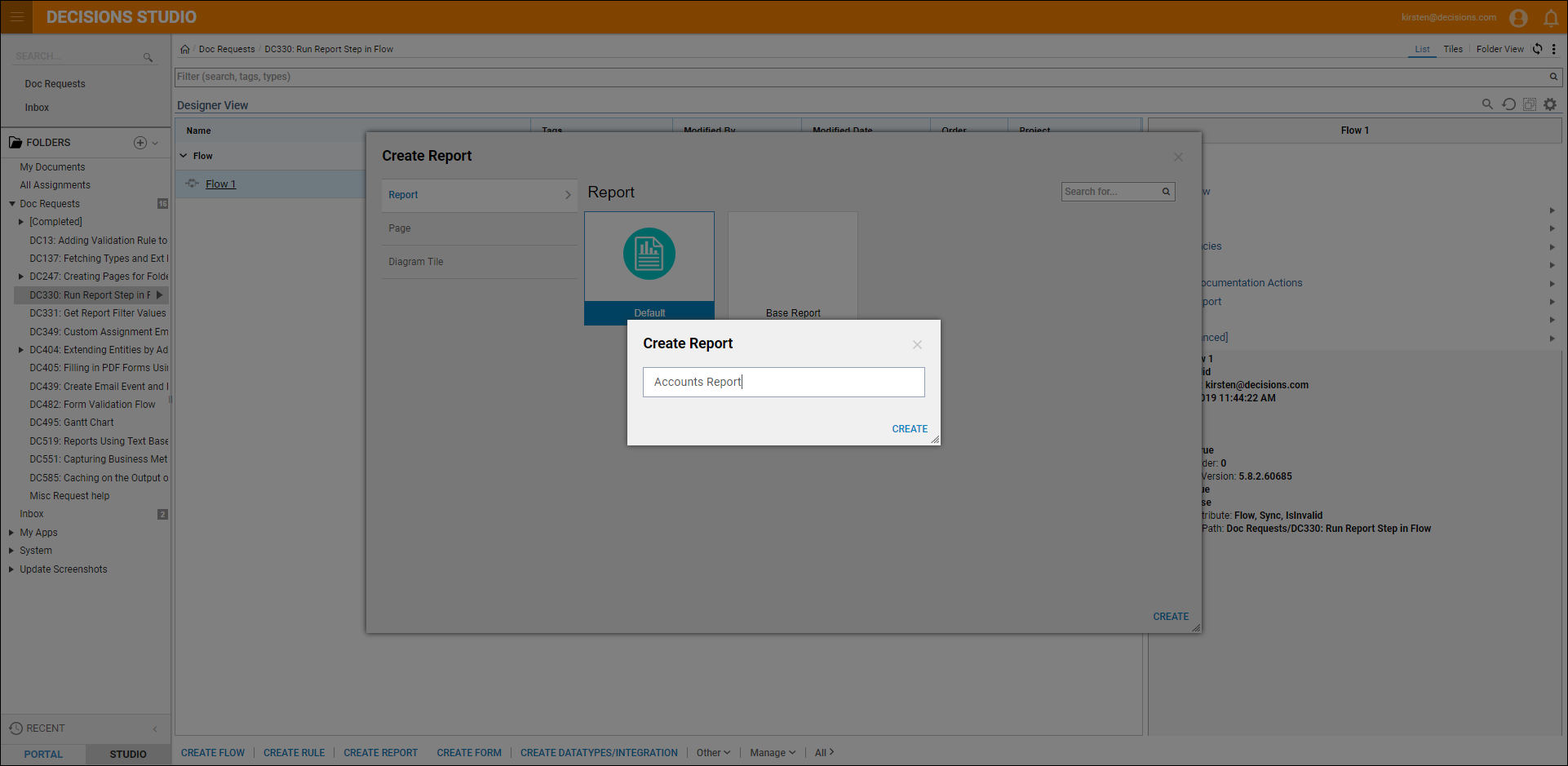Open the vertical three-dot options menu
Screen dimensions: 1568x766
pyautogui.click(x=1553, y=49)
